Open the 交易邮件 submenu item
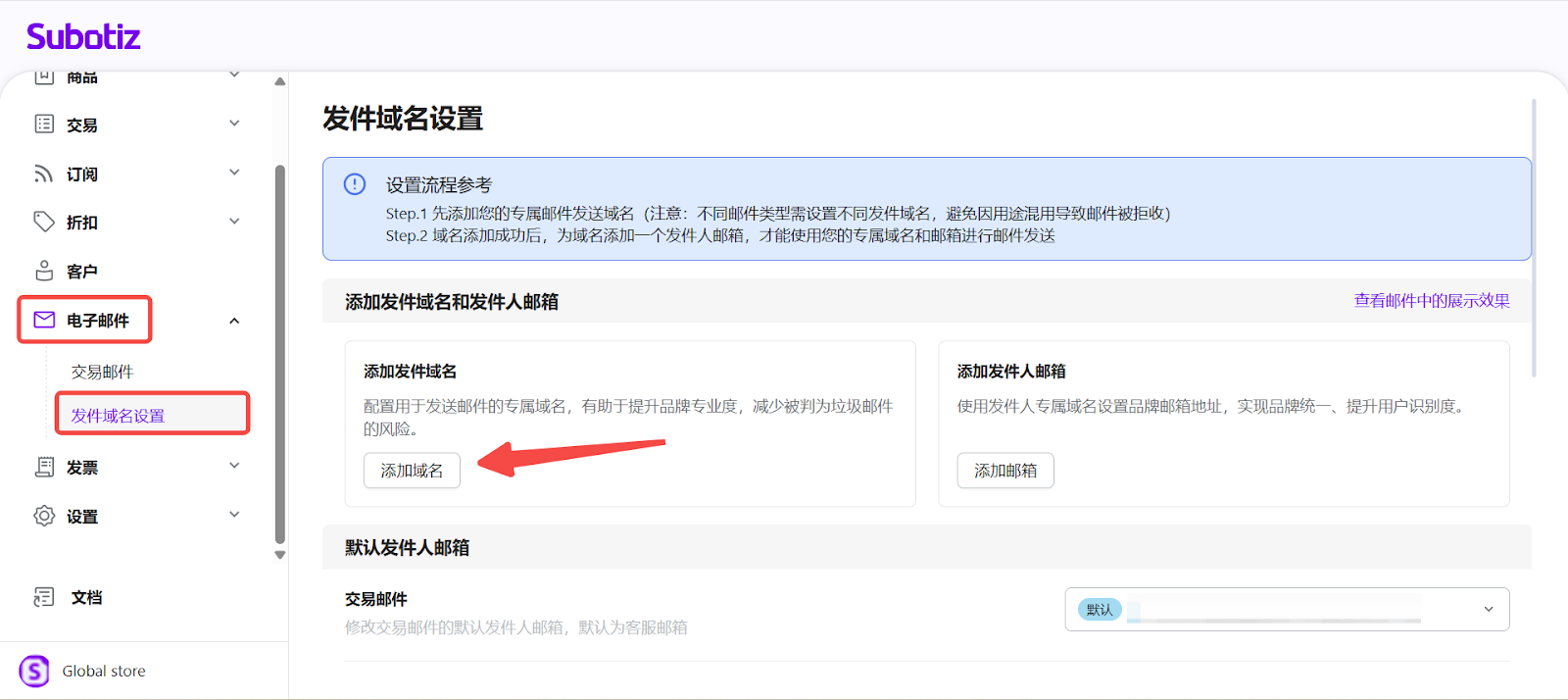Image resolution: width=1568 pixels, height=700 pixels. click(102, 372)
